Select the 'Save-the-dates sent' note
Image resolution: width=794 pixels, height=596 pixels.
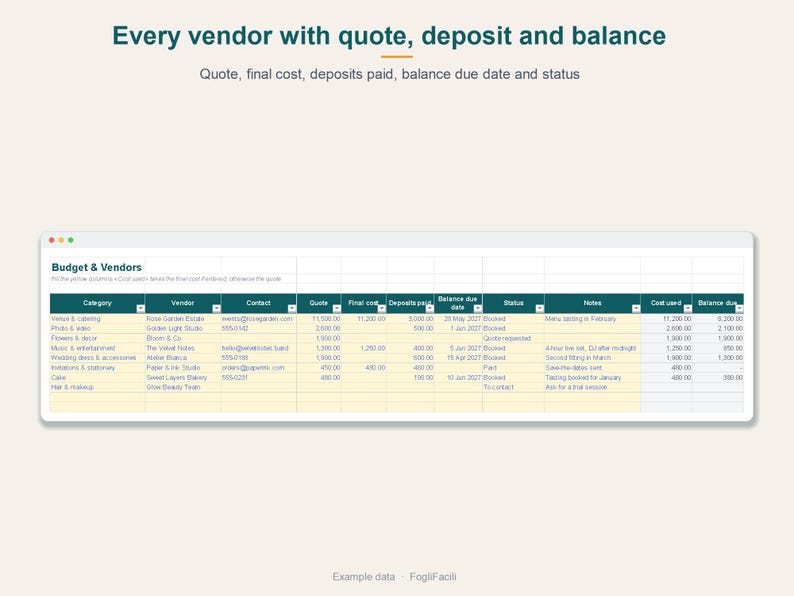[592, 368]
